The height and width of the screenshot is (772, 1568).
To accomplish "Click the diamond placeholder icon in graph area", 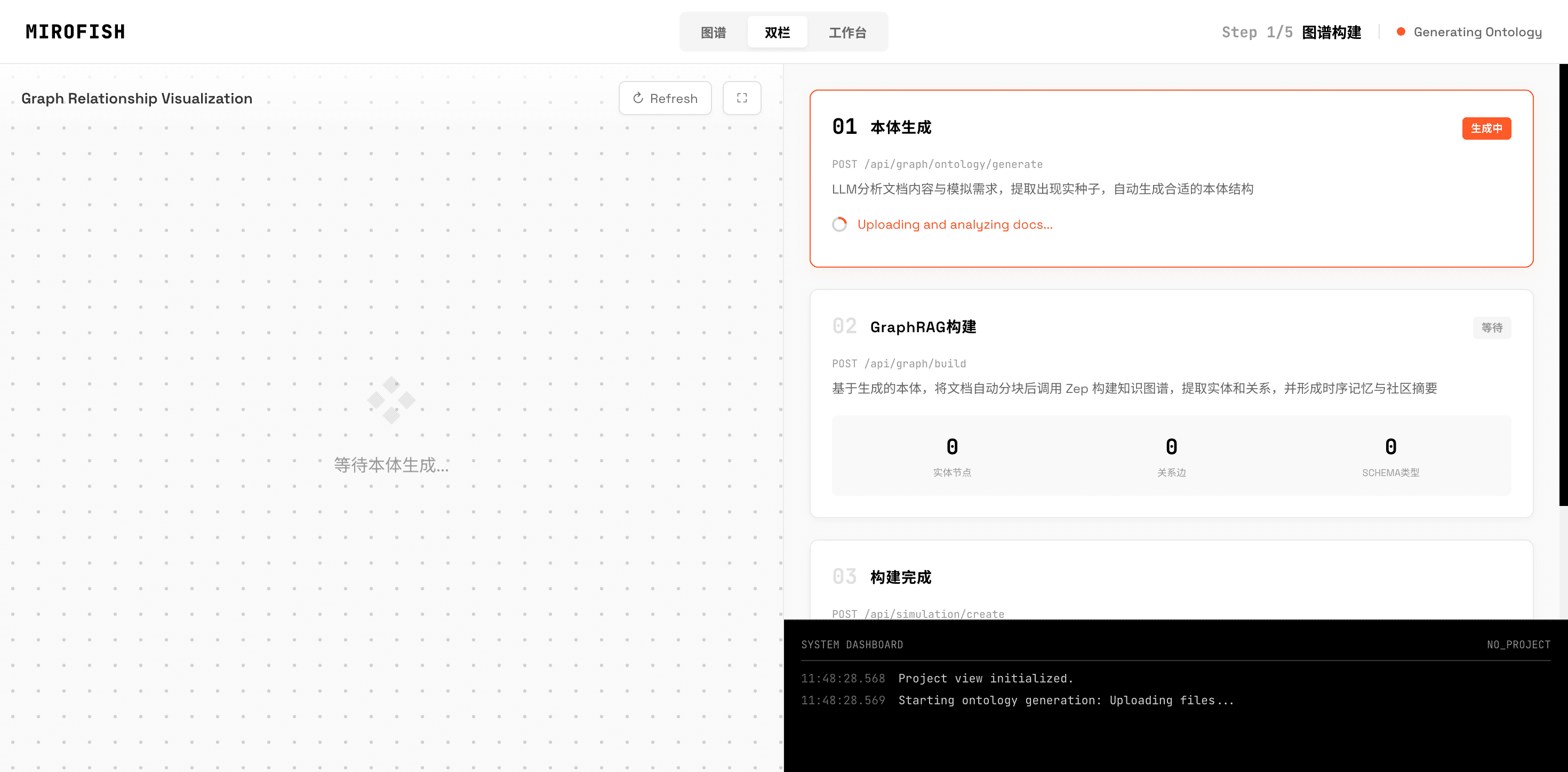I will (391, 400).
